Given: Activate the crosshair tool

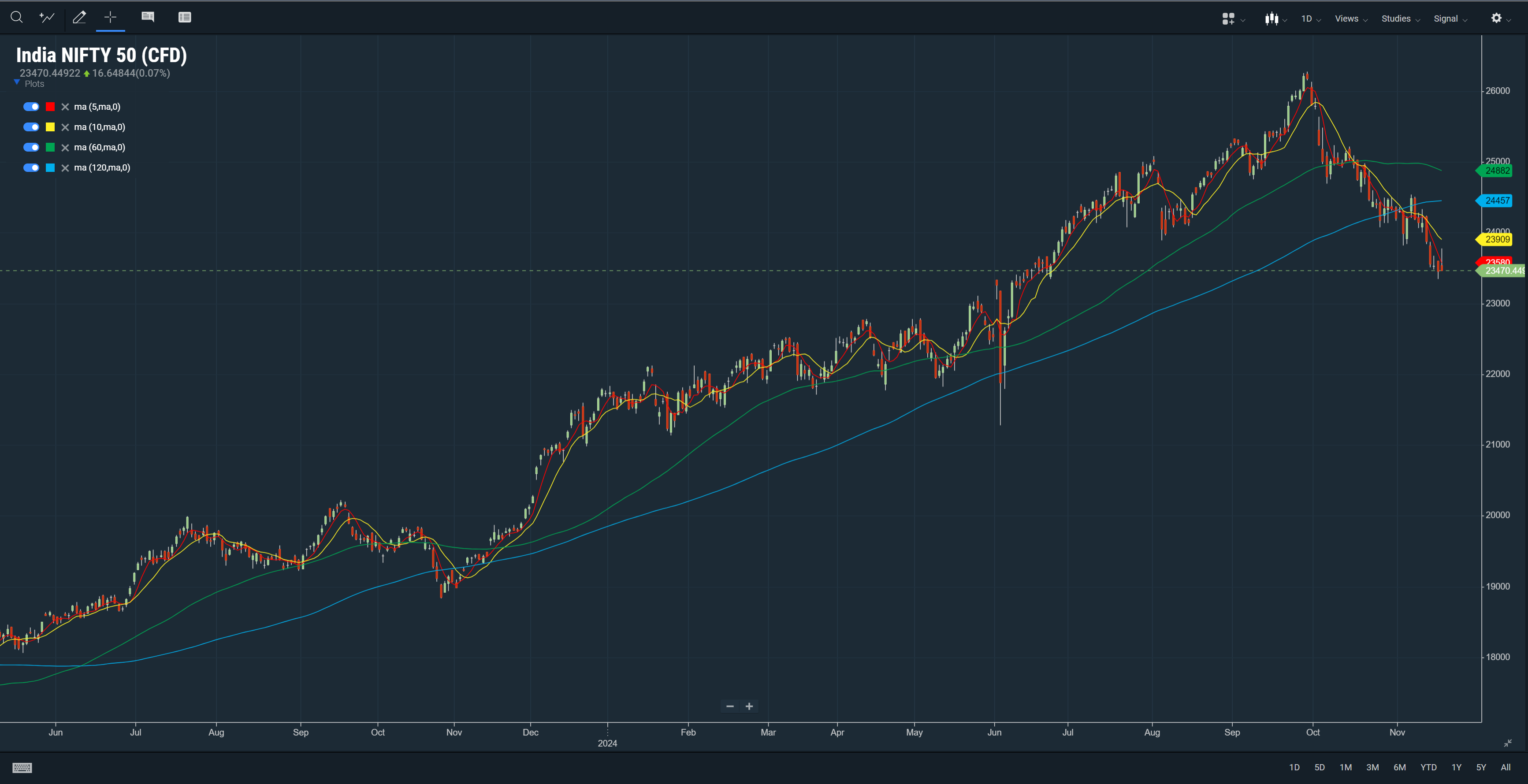Looking at the screenshot, I should coord(110,17).
